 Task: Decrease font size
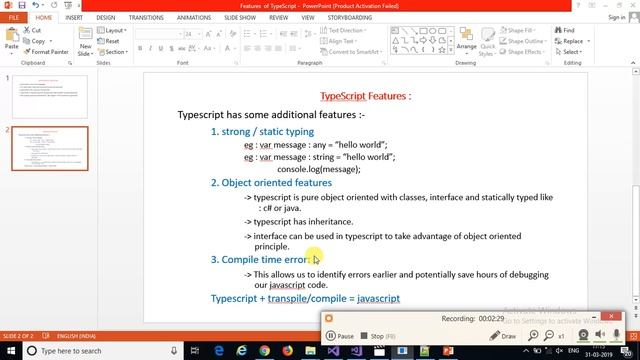point(219,34)
